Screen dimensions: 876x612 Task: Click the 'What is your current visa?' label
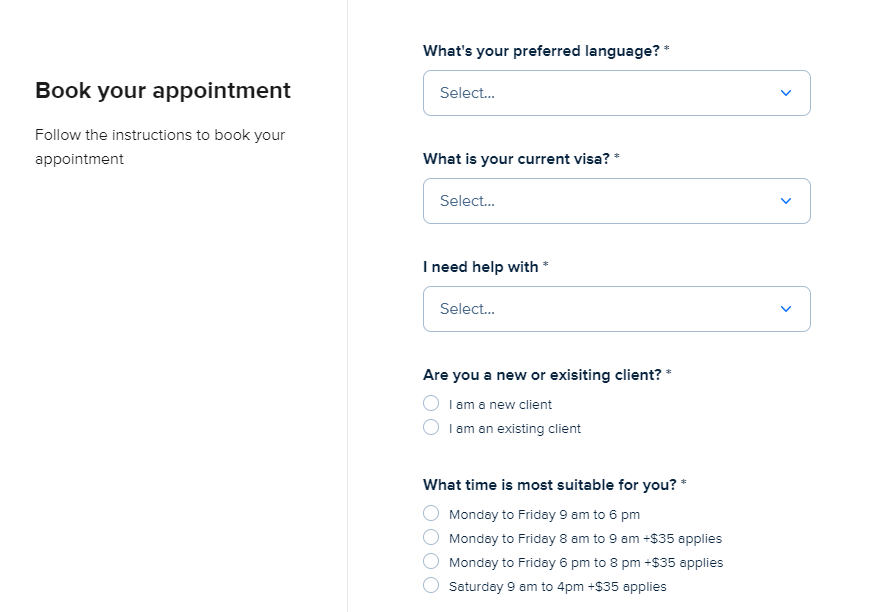516,159
